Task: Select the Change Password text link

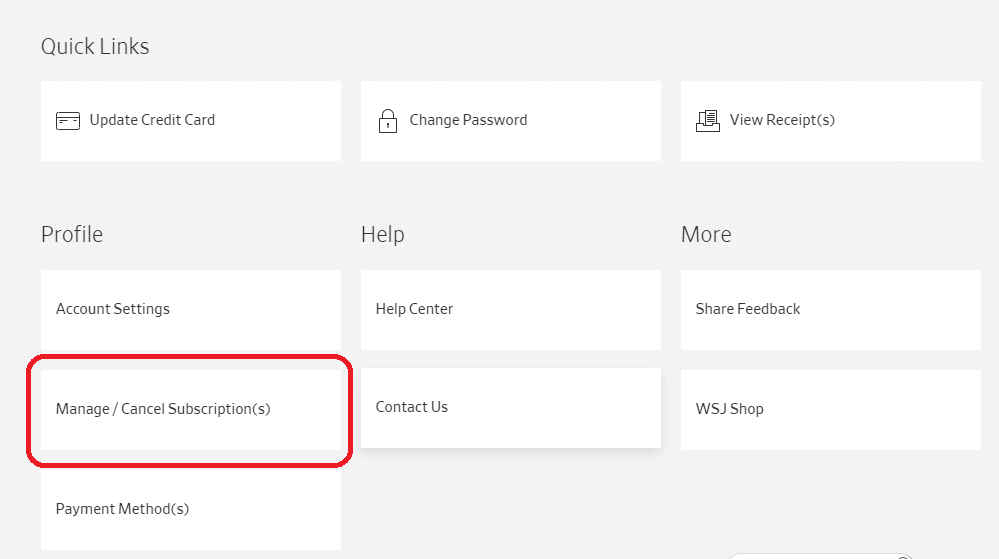Action: pos(468,120)
